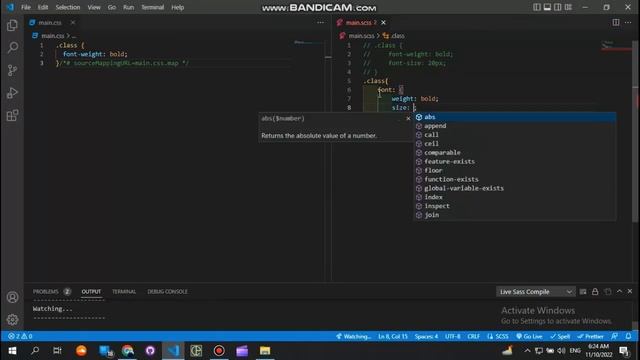
Task: Choose global-variable-exists suggestion
Action: [x=514, y=188]
